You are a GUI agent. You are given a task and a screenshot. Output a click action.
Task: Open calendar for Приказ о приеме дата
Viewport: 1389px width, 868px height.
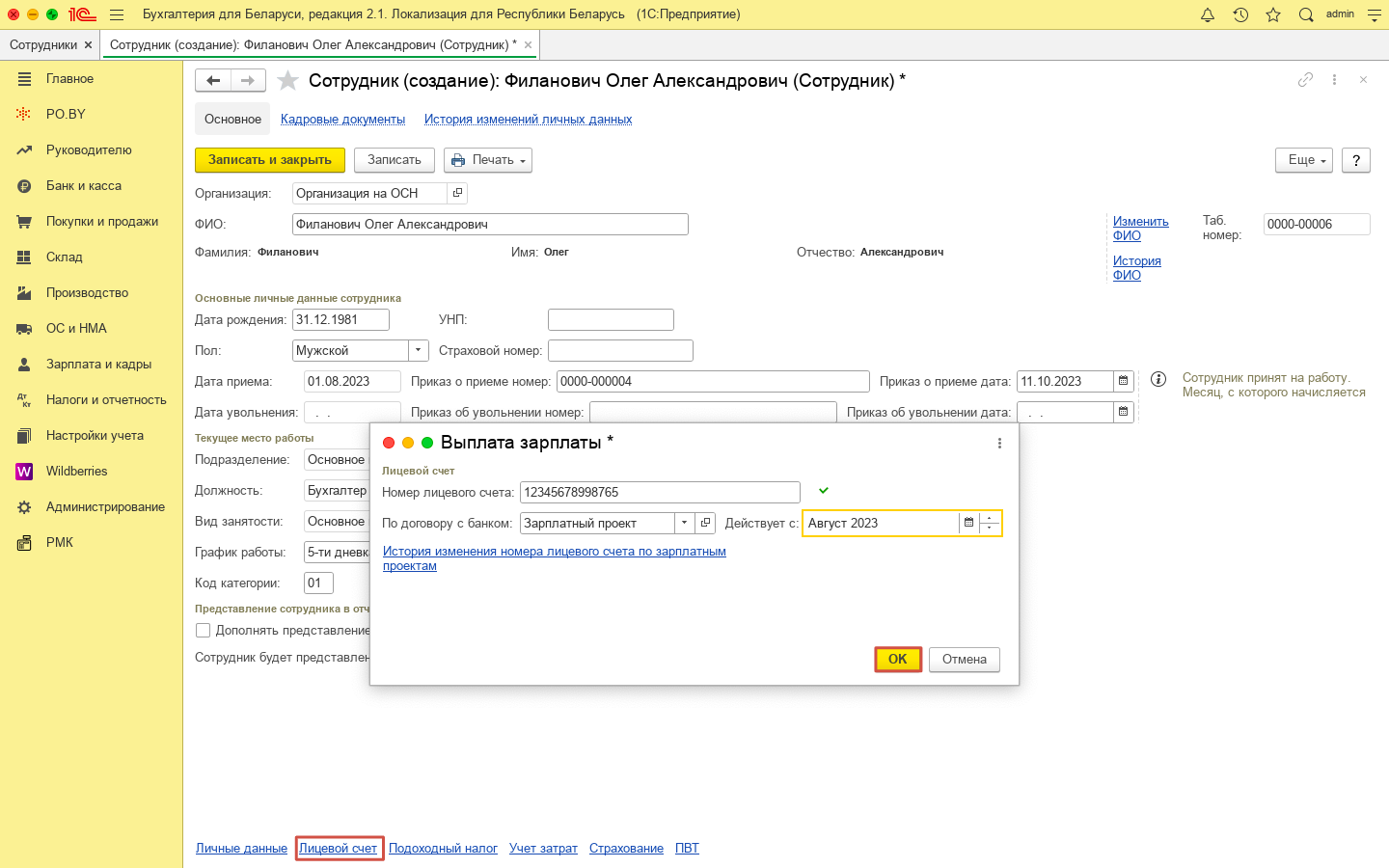coord(1123,381)
